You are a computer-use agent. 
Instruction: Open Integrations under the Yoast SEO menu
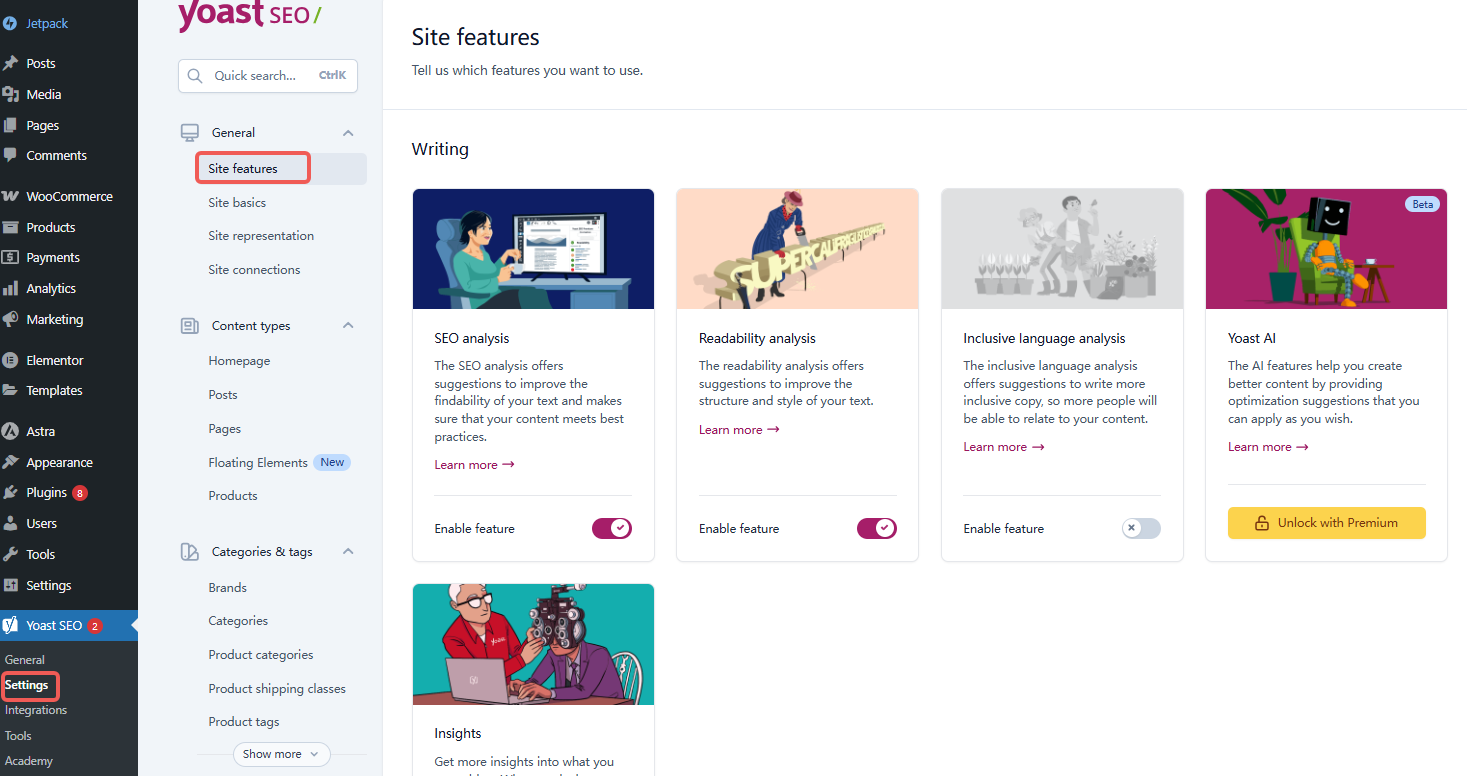point(36,710)
